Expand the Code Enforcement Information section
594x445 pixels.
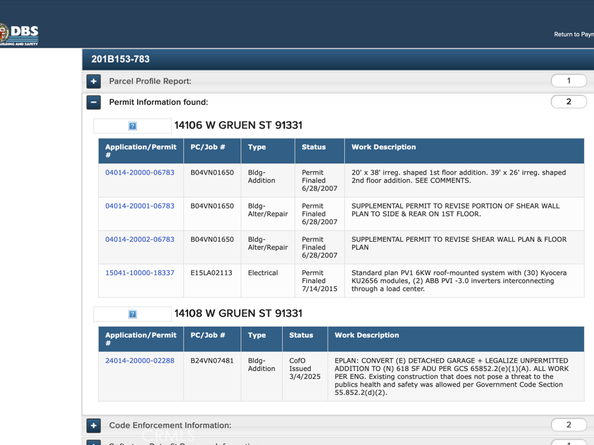pos(94,425)
